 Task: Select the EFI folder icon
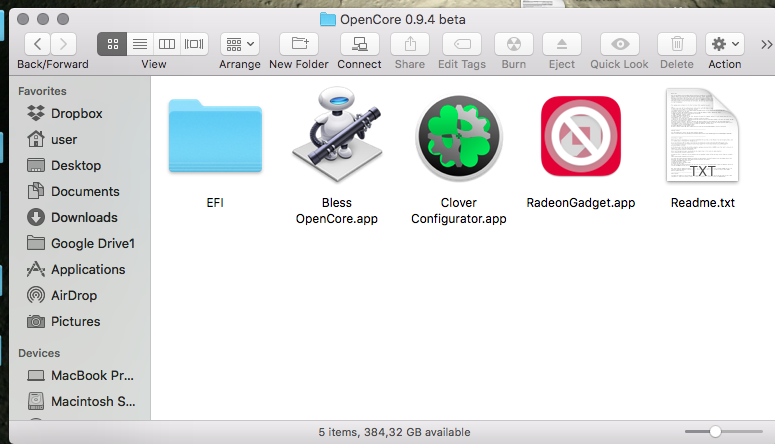pyautogui.click(x=215, y=135)
